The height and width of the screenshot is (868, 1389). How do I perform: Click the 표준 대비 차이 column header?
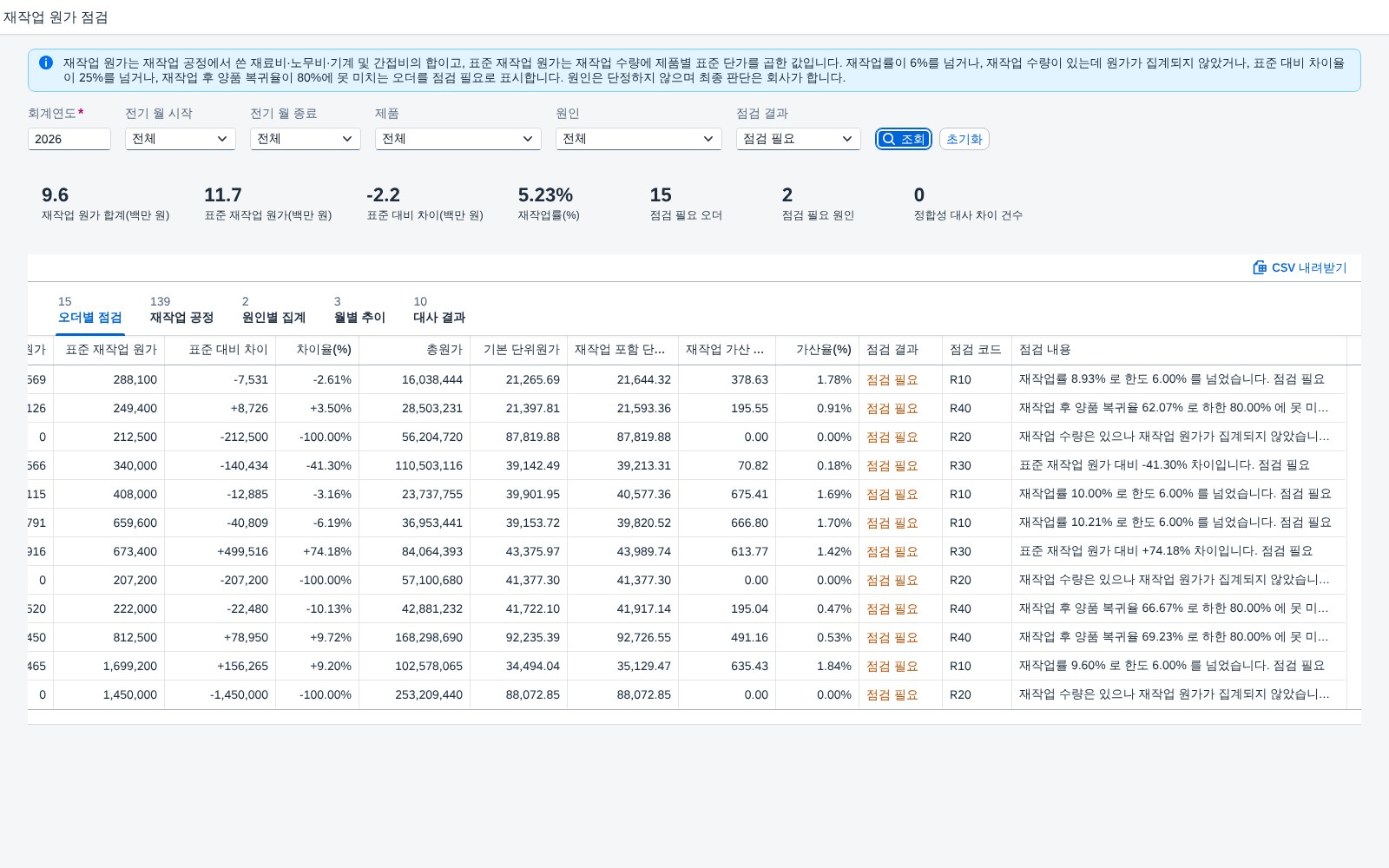pos(221,350)
